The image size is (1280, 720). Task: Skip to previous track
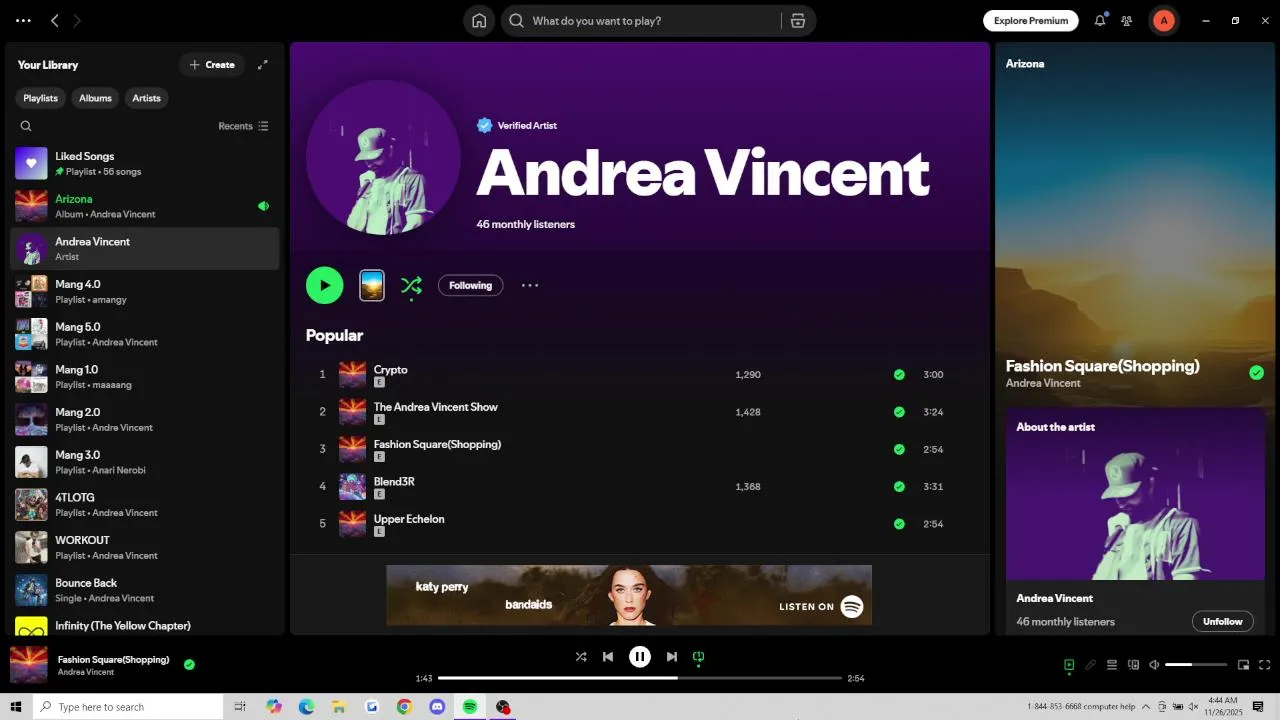click(608, 657)
